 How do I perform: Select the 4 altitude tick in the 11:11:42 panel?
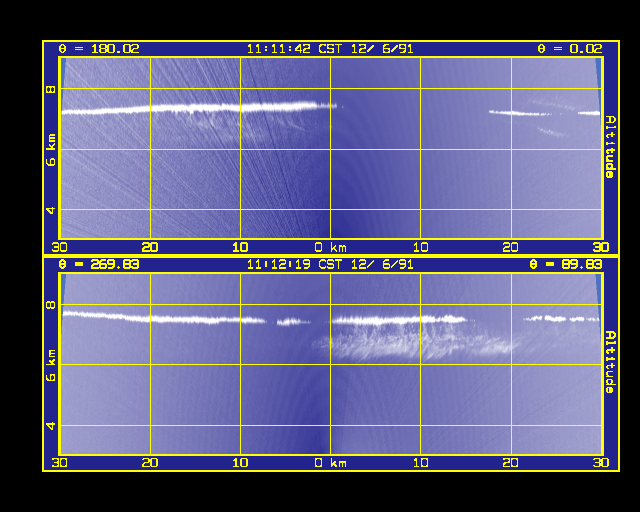point(51,210)
